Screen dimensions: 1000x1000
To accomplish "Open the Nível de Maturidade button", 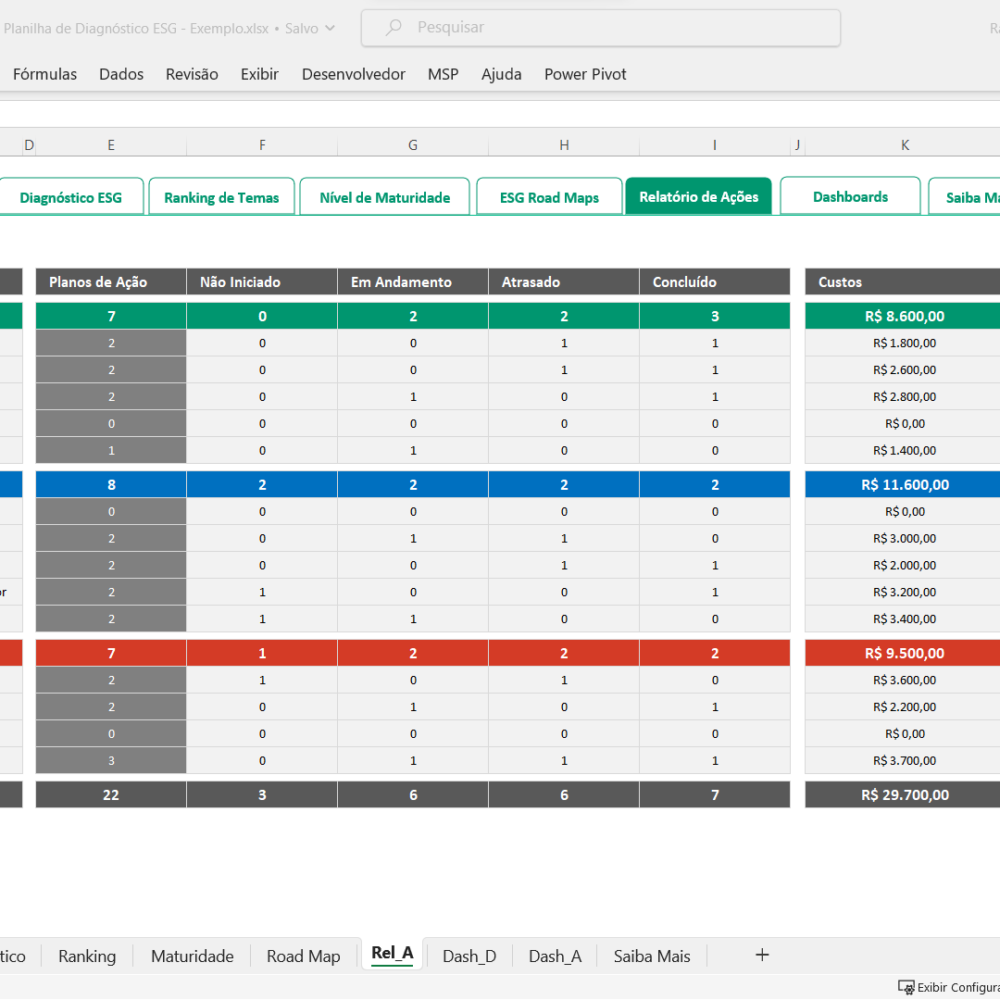I will pos(385,197).
